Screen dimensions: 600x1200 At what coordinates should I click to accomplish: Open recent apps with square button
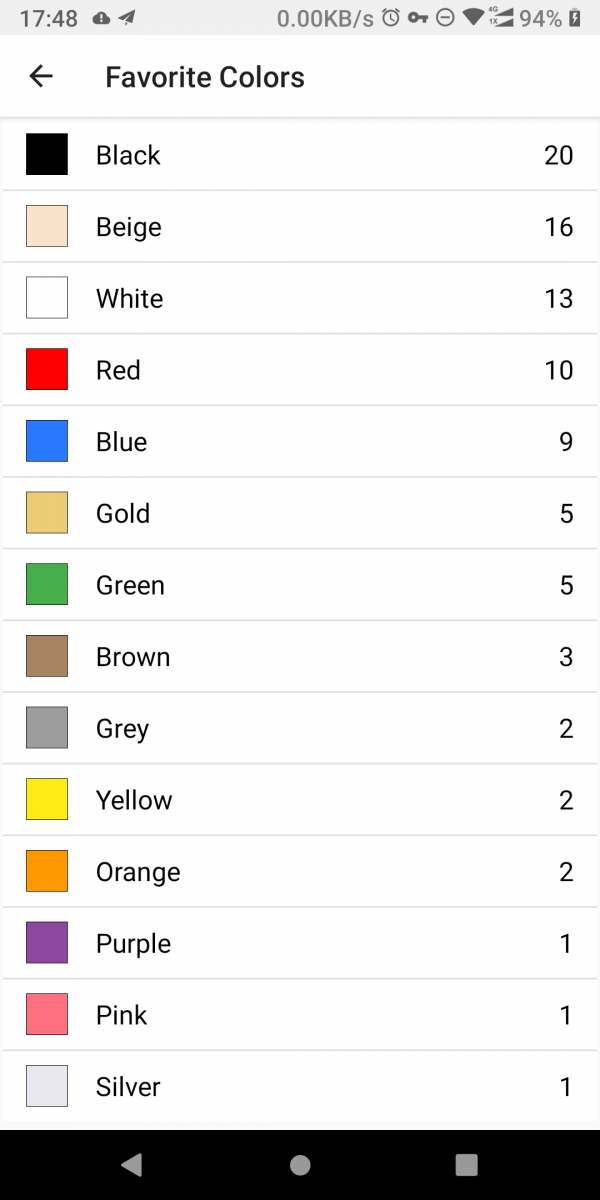click(x=466, y=1164)
